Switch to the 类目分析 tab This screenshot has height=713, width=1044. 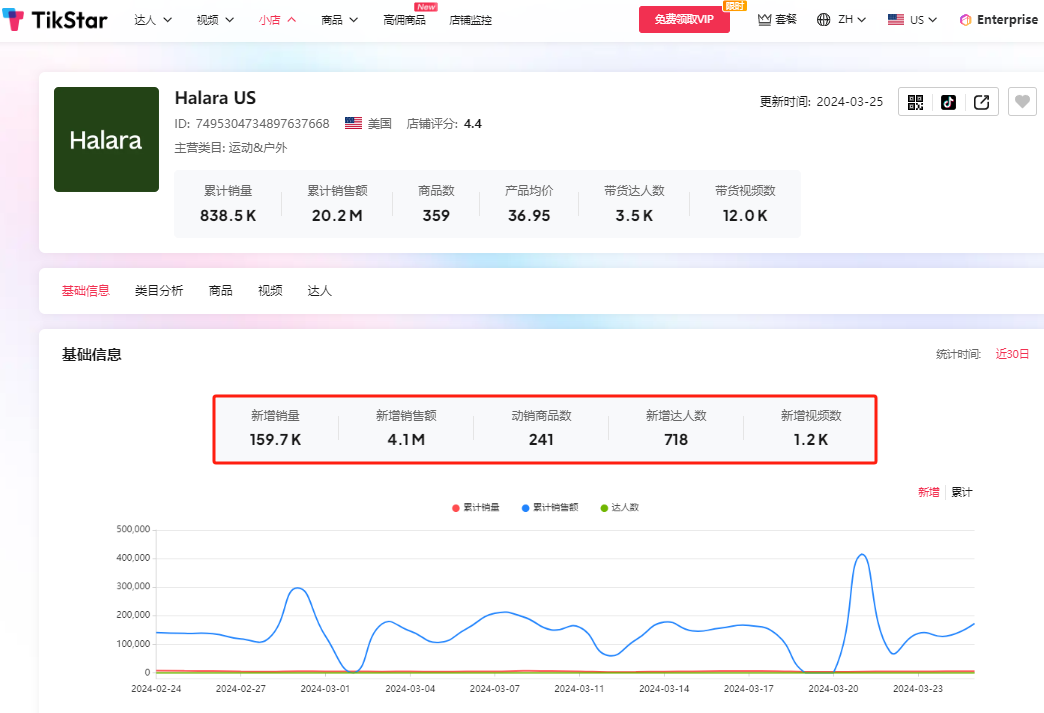click(159, 291)
